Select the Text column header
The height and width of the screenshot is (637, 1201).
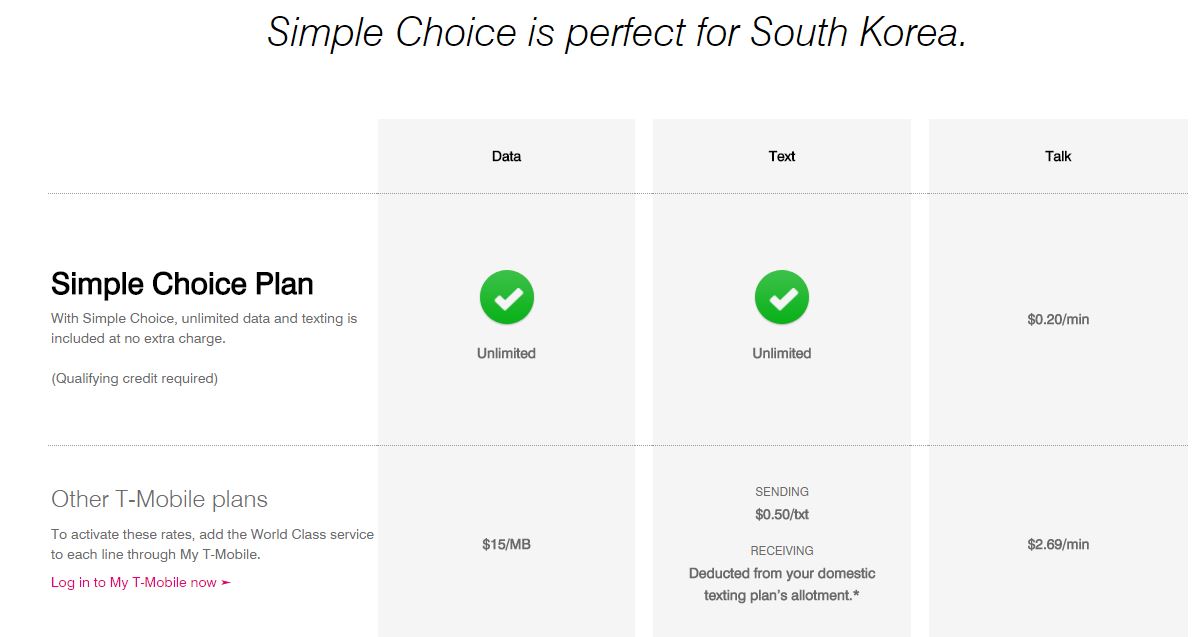(x=782, y=156)
